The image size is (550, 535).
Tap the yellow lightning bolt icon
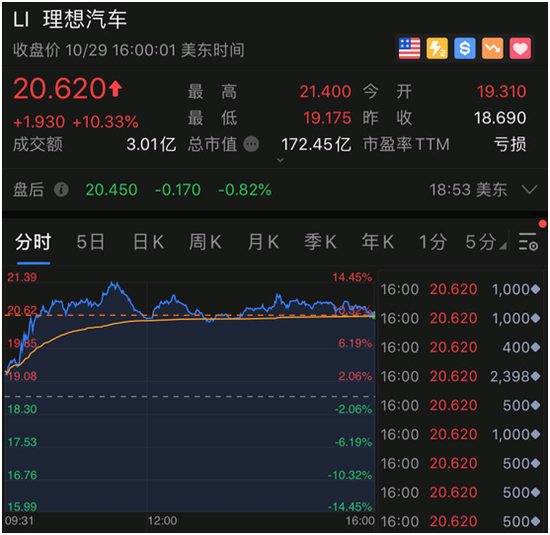(x=437, y=48)
